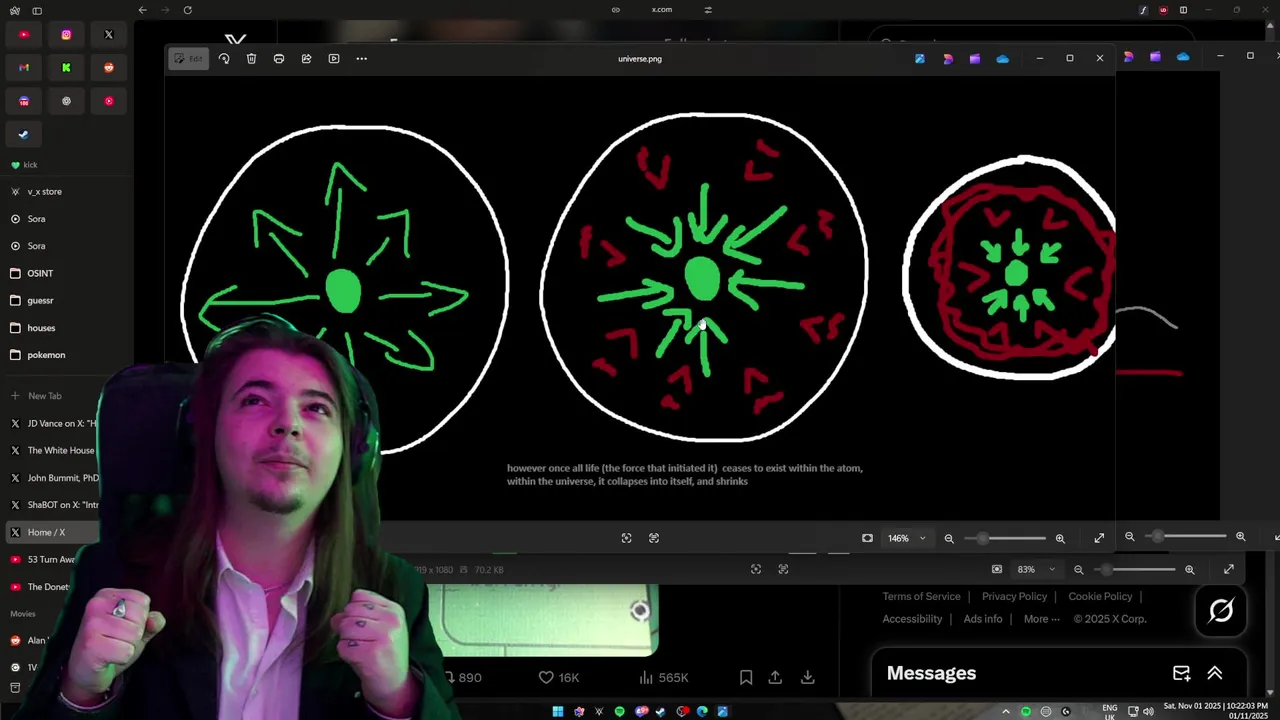Viewport: 1280px width, 720px height.
Task: Open the uBlock Origin extension
Action: point(1163,10)
